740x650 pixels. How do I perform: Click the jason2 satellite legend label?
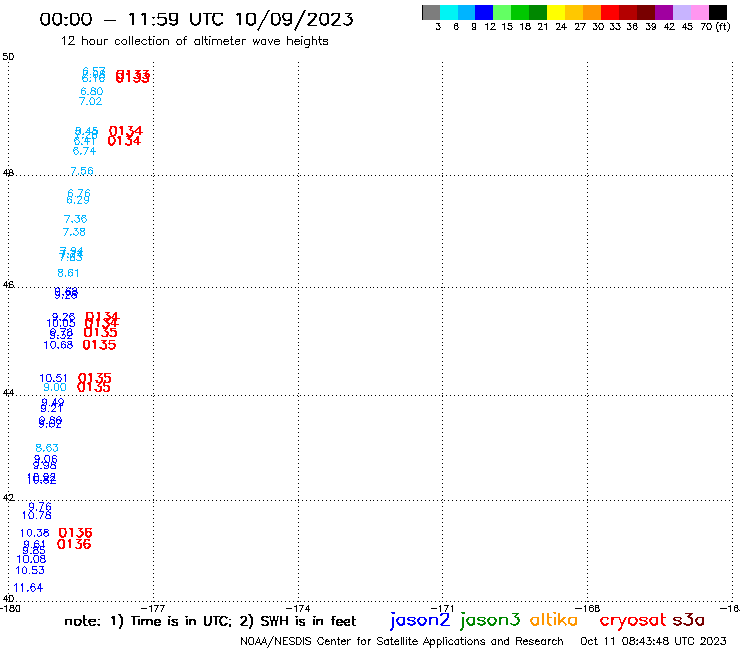tap(420, 620)
